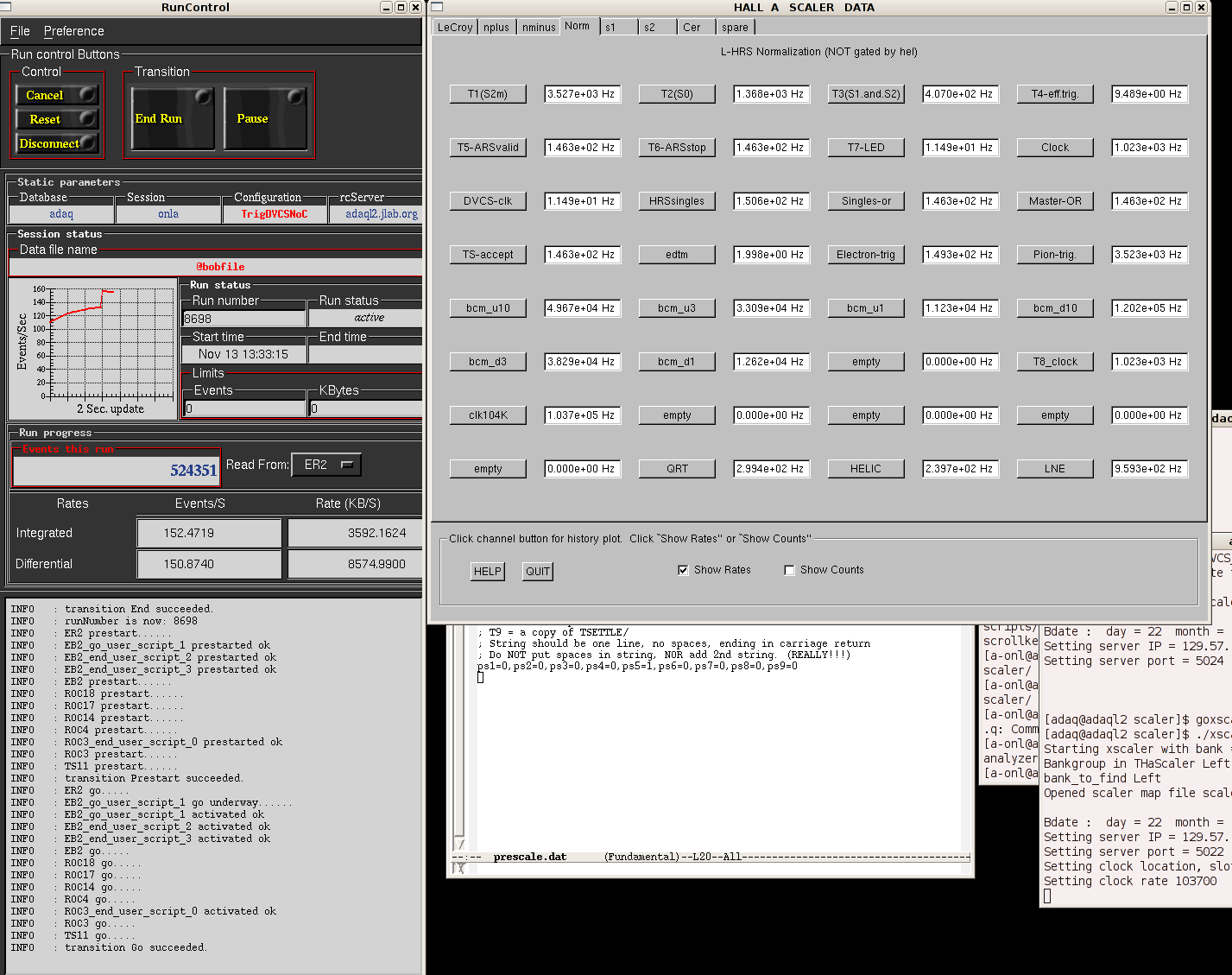Viewport: 1232px width, 975px height.
Task: Click the bcm_u3 channel button
Action: click(677, 308)
